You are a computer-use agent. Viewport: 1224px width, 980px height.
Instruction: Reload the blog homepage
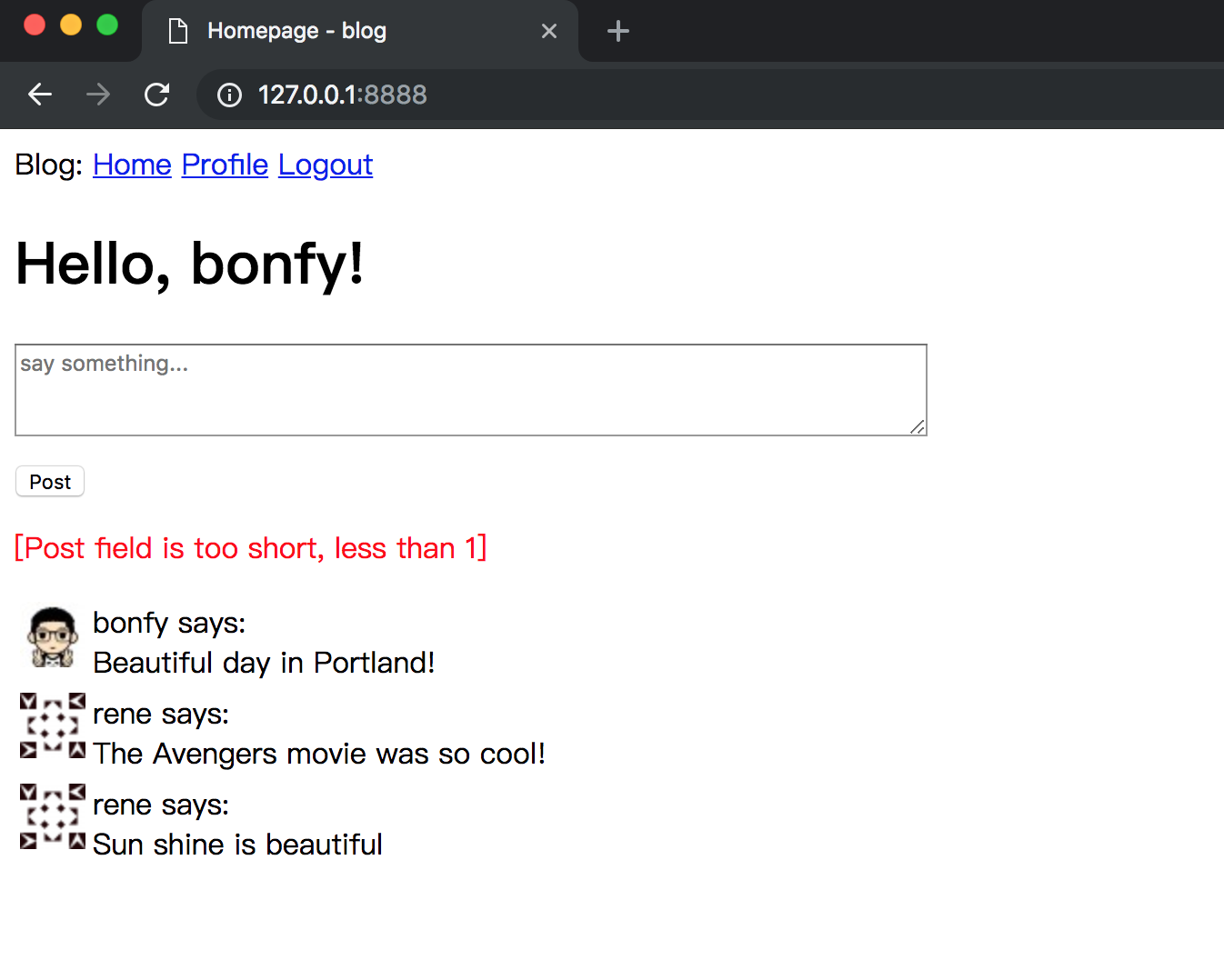(x=157, y=95)
